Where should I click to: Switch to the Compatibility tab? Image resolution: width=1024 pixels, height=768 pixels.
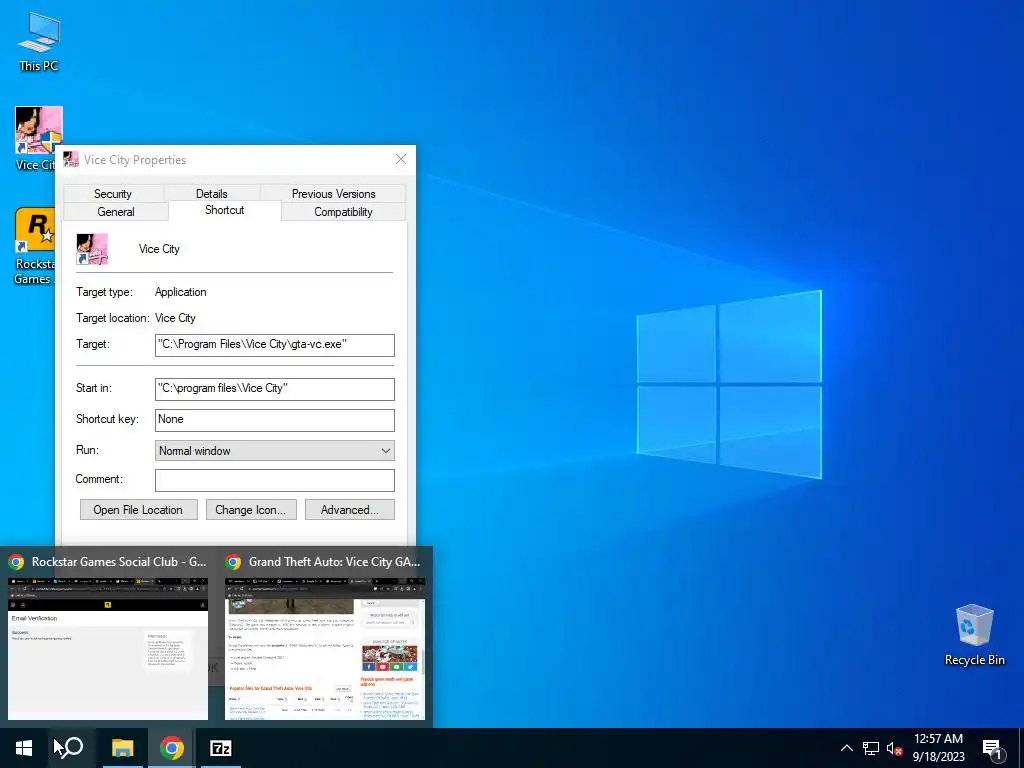[x=343, y=212]
